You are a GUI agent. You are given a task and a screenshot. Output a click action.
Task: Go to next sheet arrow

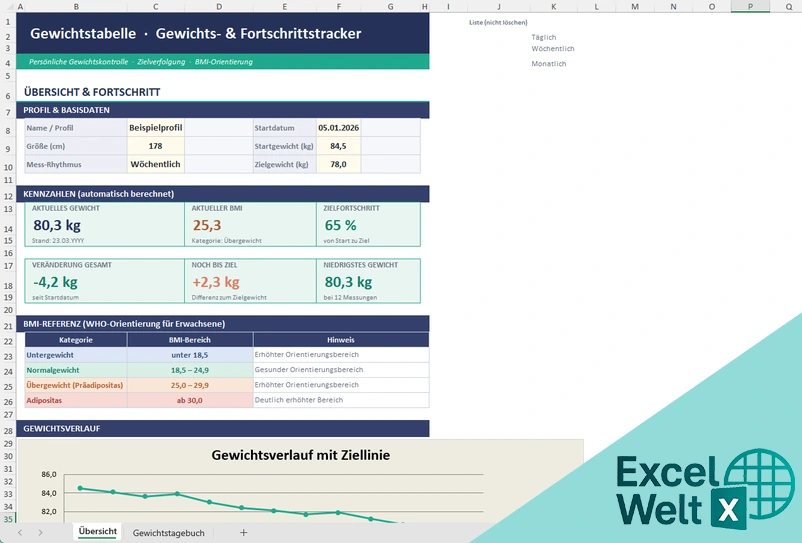[x=40, y=533]
